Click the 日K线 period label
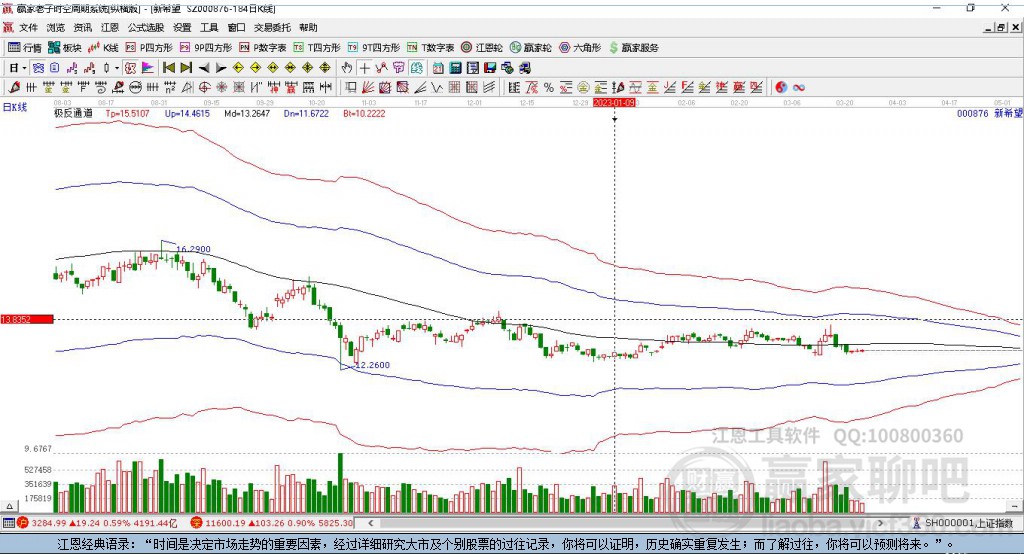The image size is (1024, 554). tap(14, 107)
